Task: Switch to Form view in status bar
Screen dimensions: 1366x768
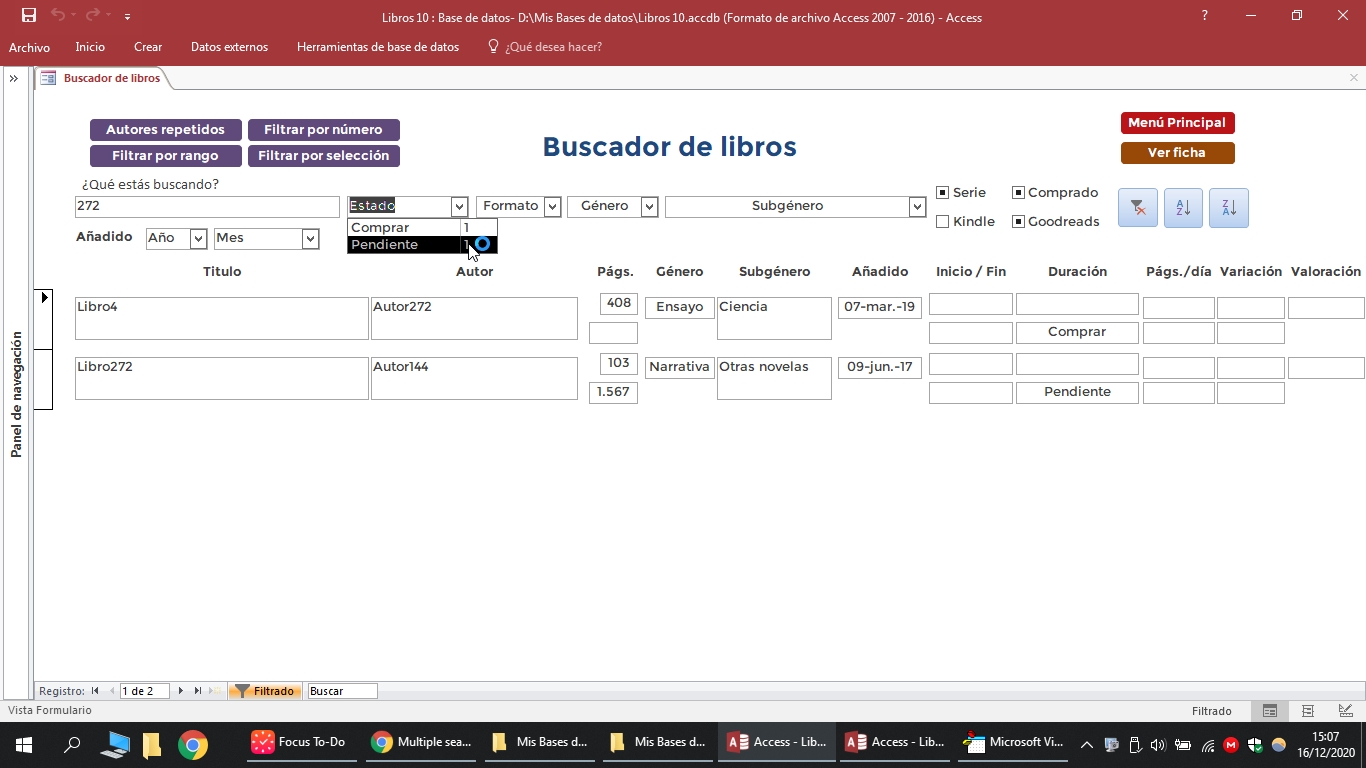Action: coord(1270,711)
